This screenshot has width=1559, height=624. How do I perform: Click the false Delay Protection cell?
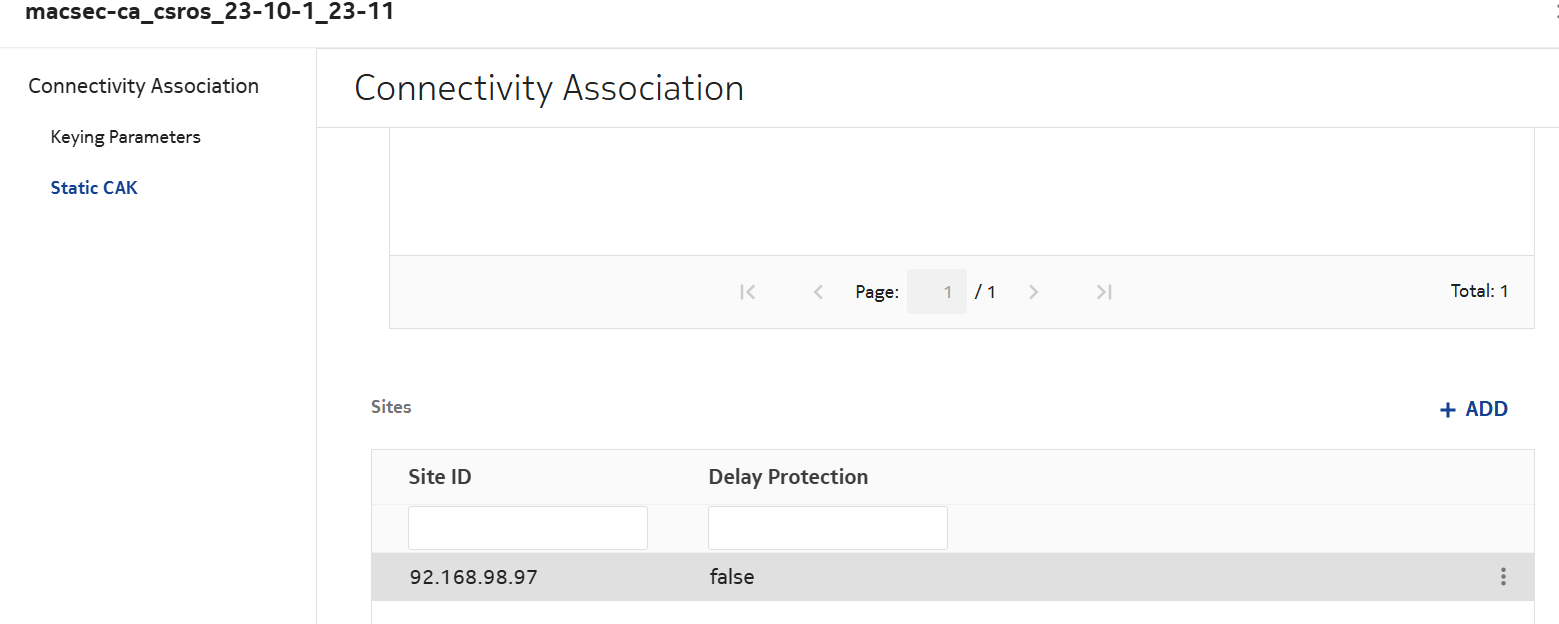click(x=732, y=577)
